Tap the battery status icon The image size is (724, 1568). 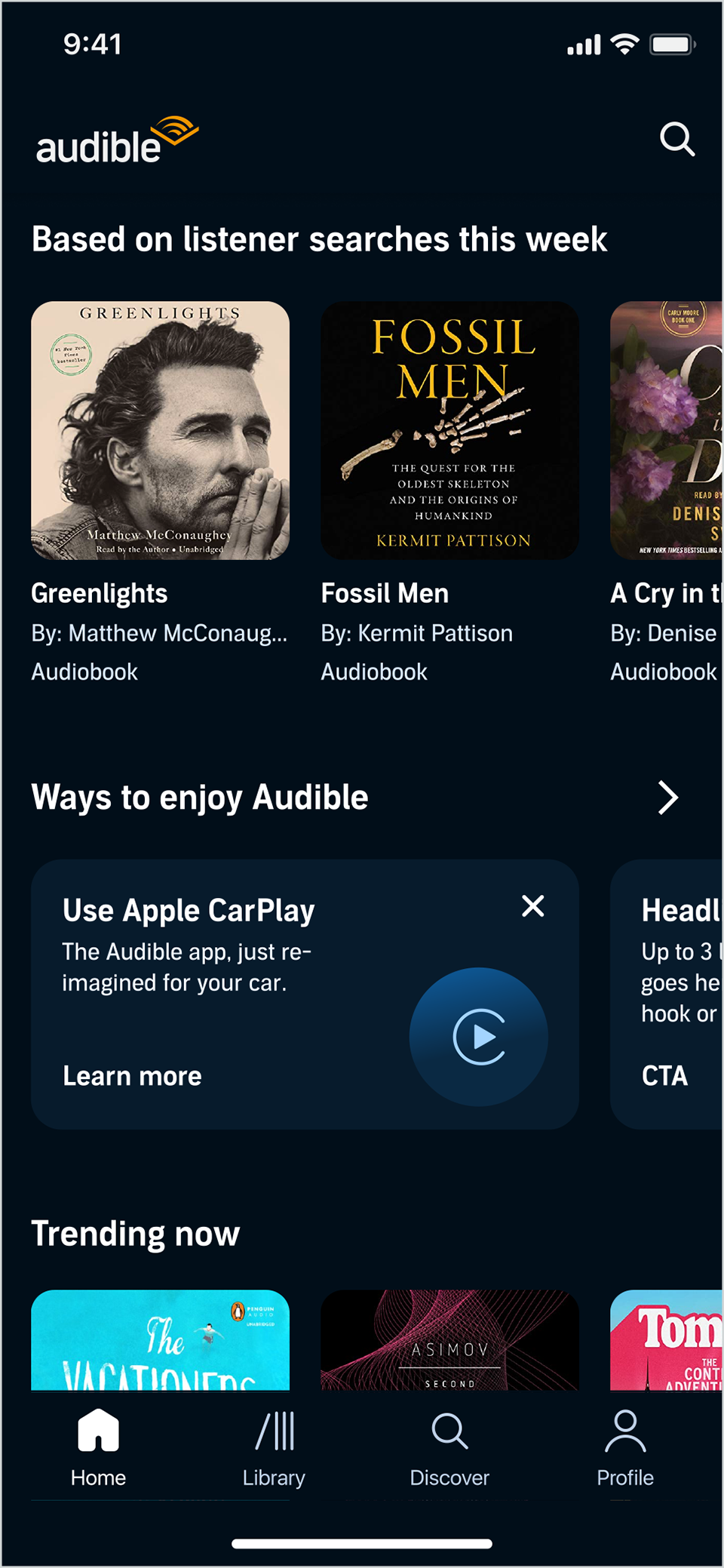click(x=673, y=45)
